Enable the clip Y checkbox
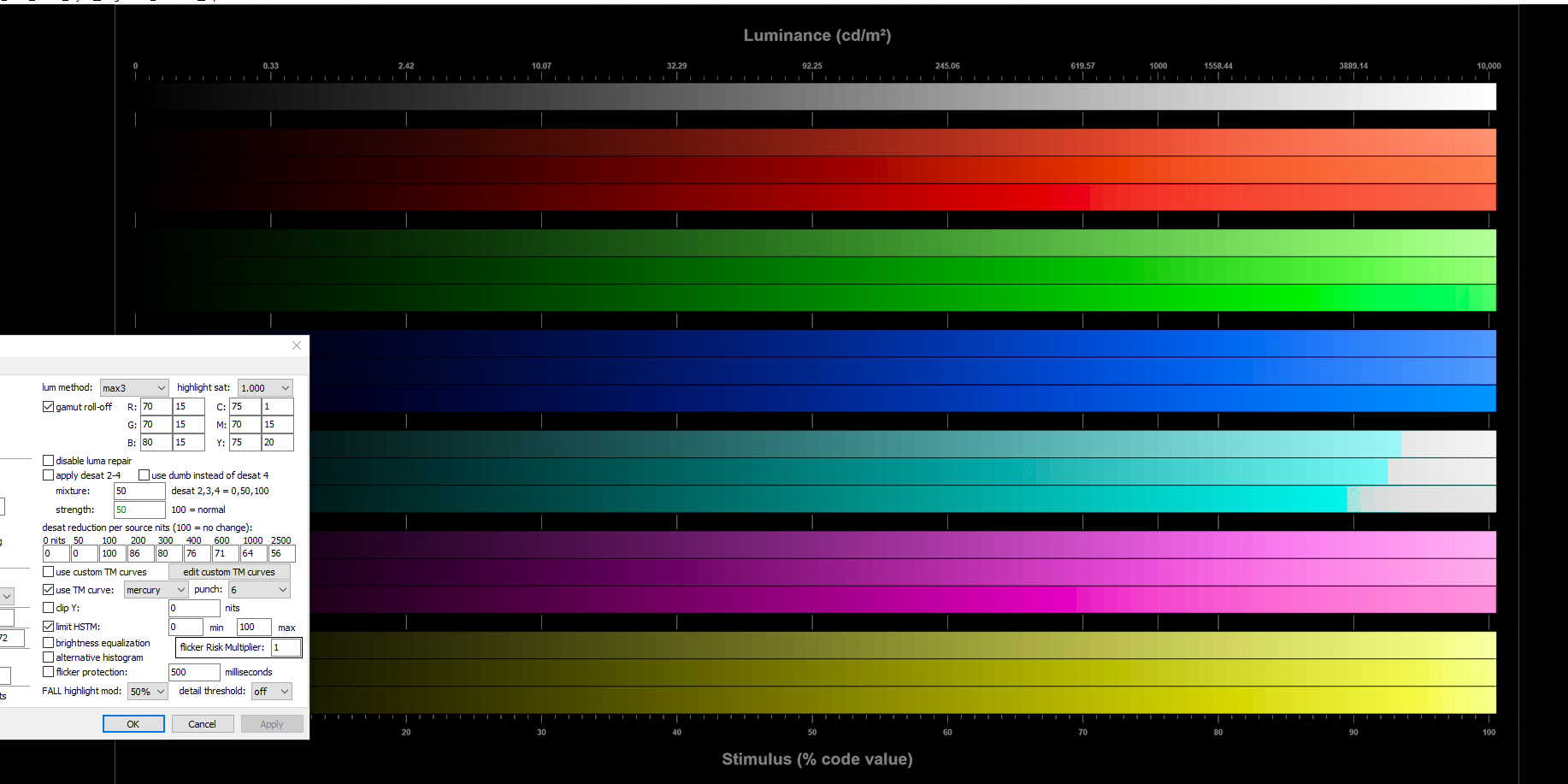The width and height of the screenshot is (1568, 784). pos(49,608)
